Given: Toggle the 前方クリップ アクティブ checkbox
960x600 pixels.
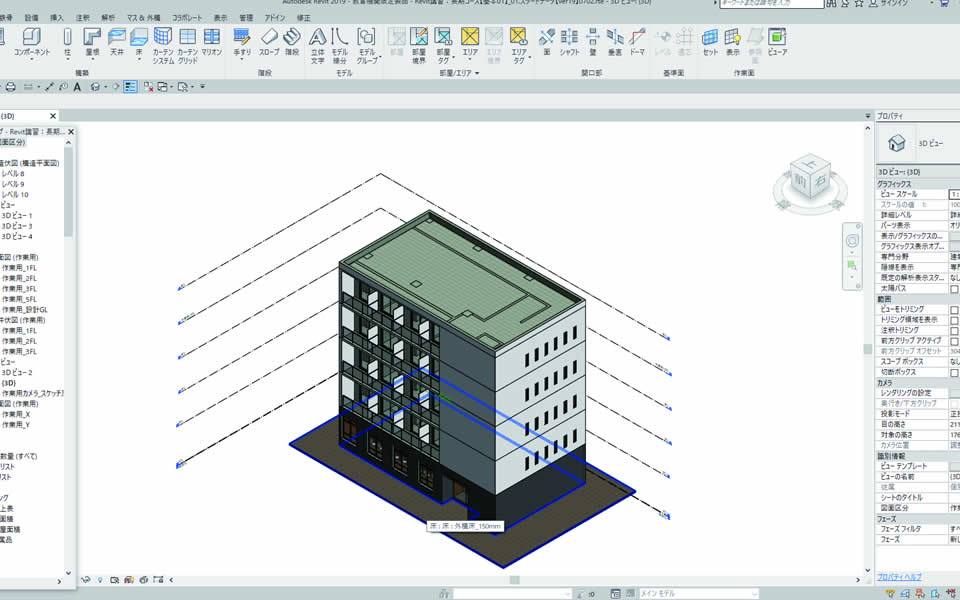Looking at the screenshot, I should pos(954,341).
